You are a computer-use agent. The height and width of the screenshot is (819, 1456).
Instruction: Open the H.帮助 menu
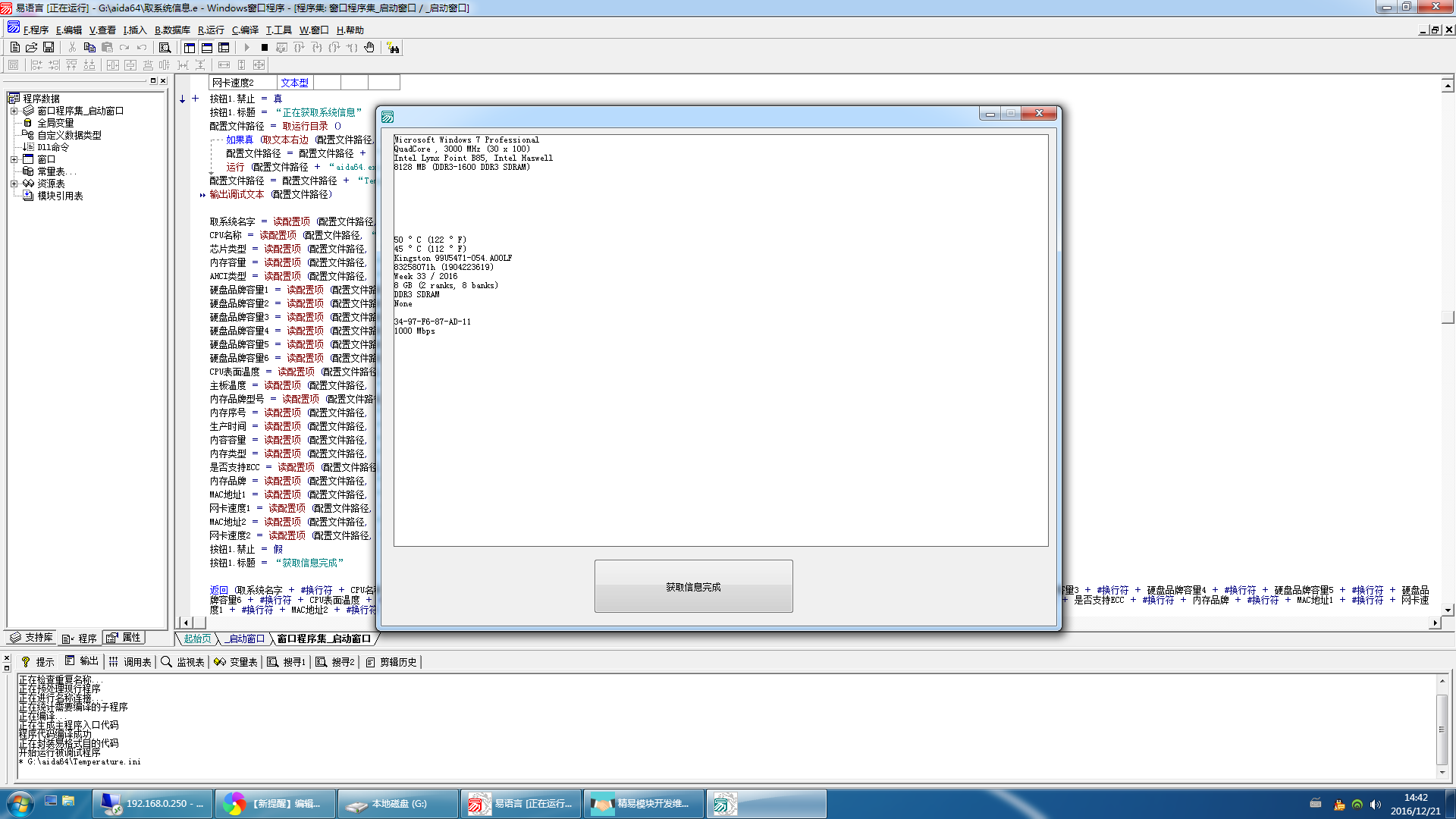350,30
